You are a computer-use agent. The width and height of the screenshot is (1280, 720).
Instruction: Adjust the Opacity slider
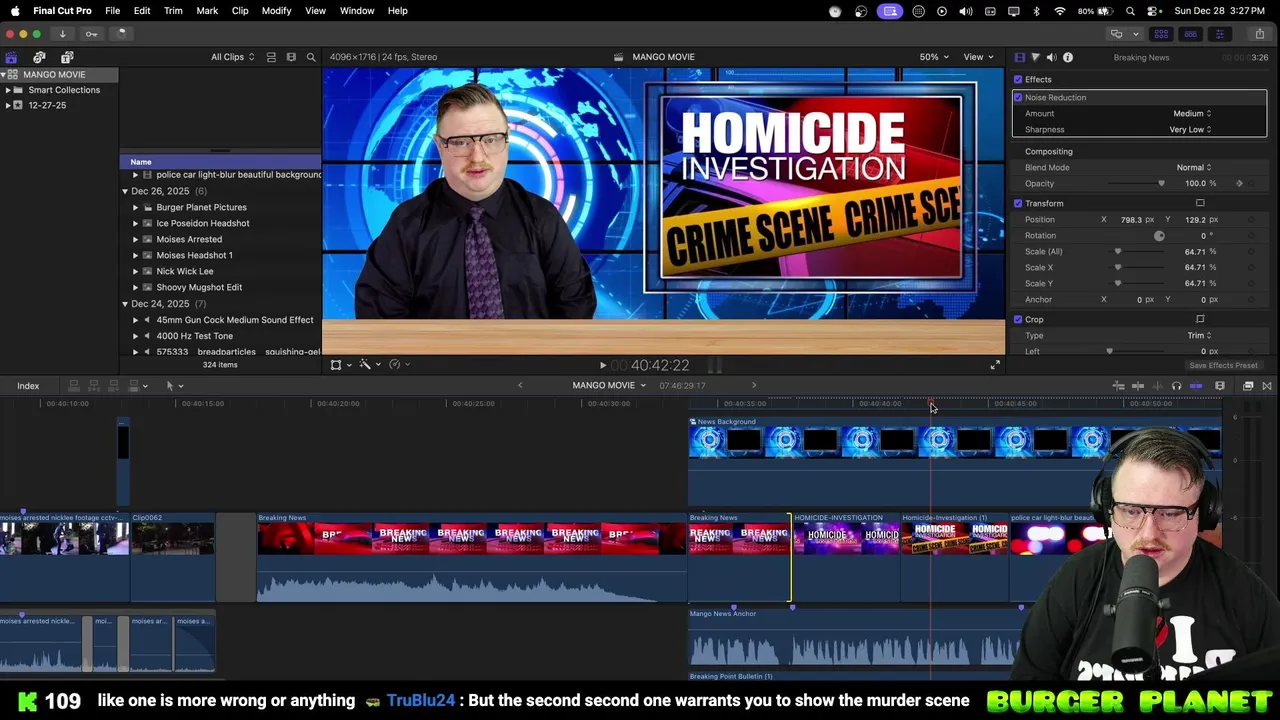(1135, 183)
